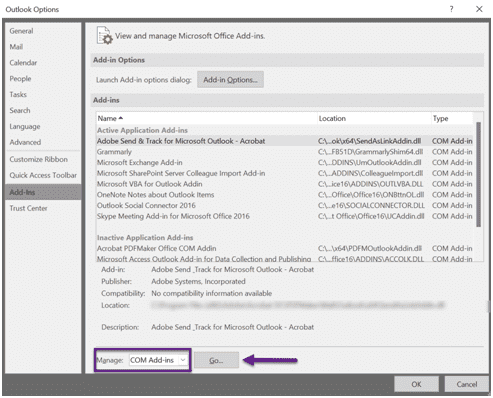Dismiss dialog with Cancel button
Screen dimensions: 493x398
point(467,384)
